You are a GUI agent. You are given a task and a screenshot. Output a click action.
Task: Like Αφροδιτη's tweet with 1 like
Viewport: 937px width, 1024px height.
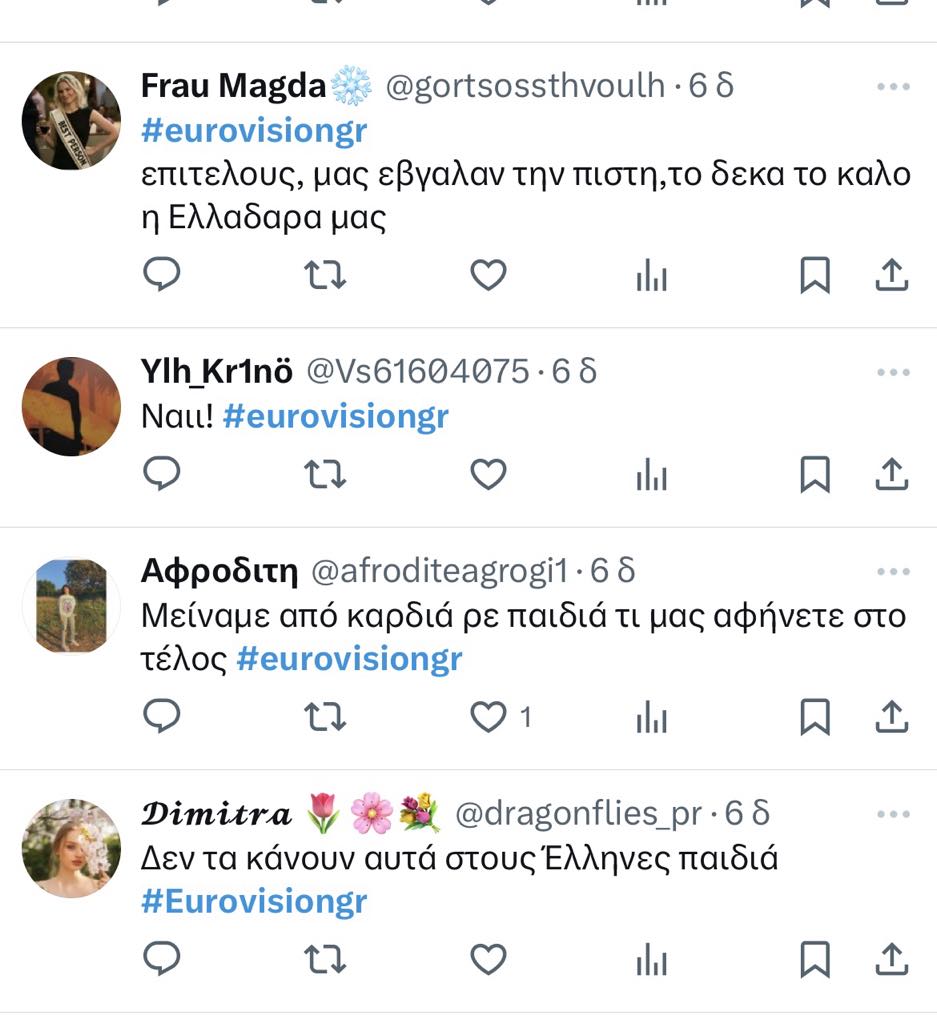tap(488, 716)
